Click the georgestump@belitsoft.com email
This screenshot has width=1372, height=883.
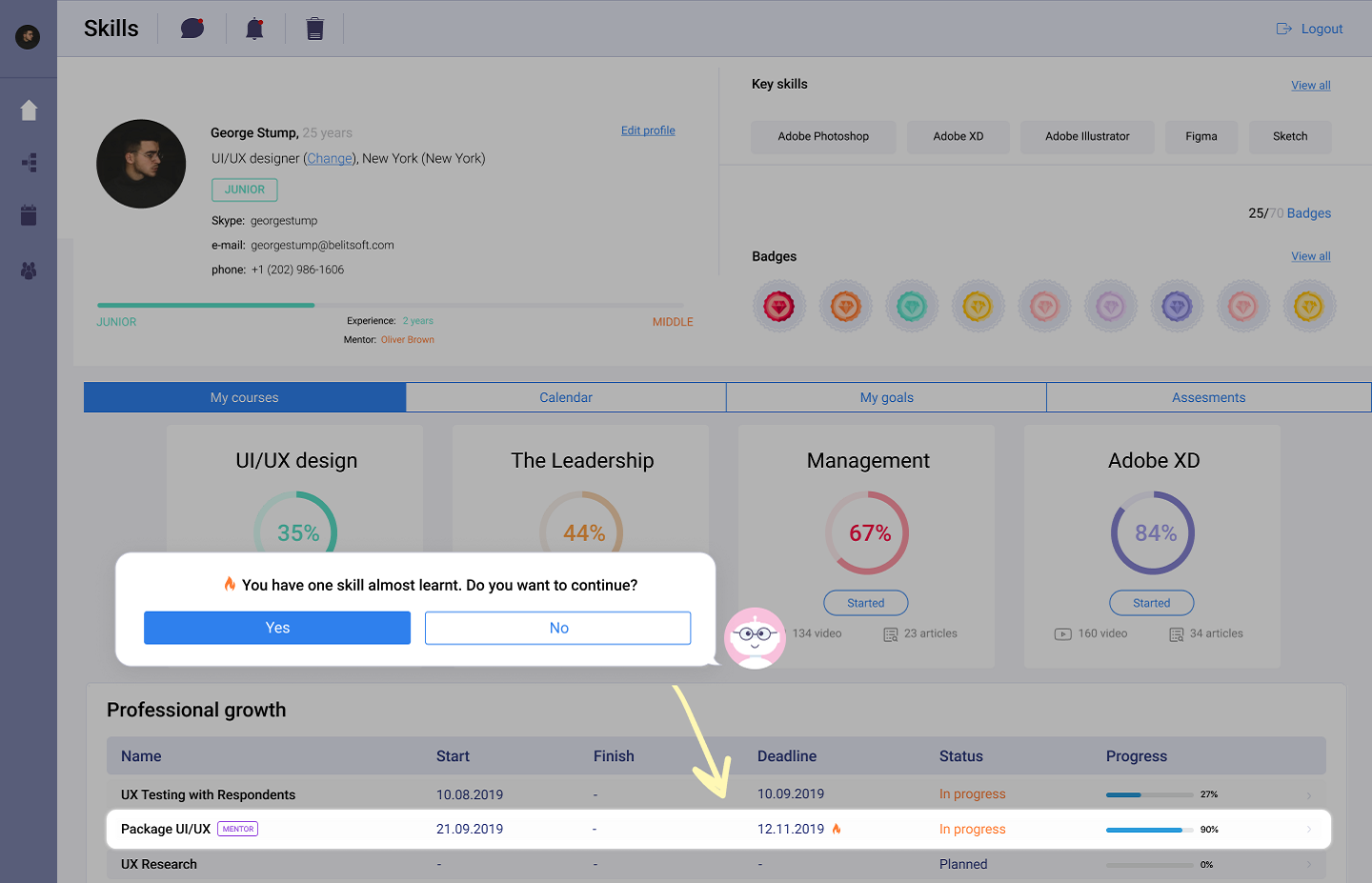point(322,245)
